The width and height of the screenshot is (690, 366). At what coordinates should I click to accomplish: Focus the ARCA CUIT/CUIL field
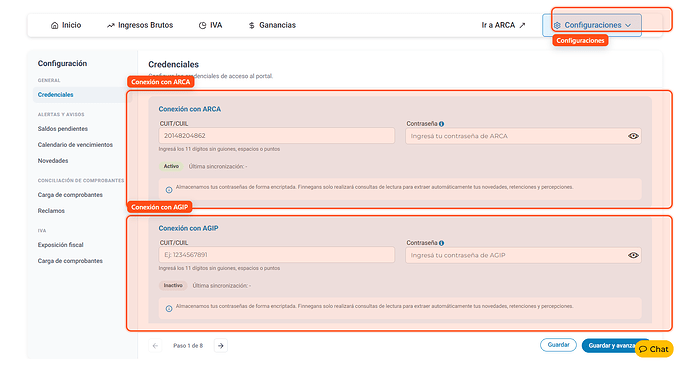point(277,135)
